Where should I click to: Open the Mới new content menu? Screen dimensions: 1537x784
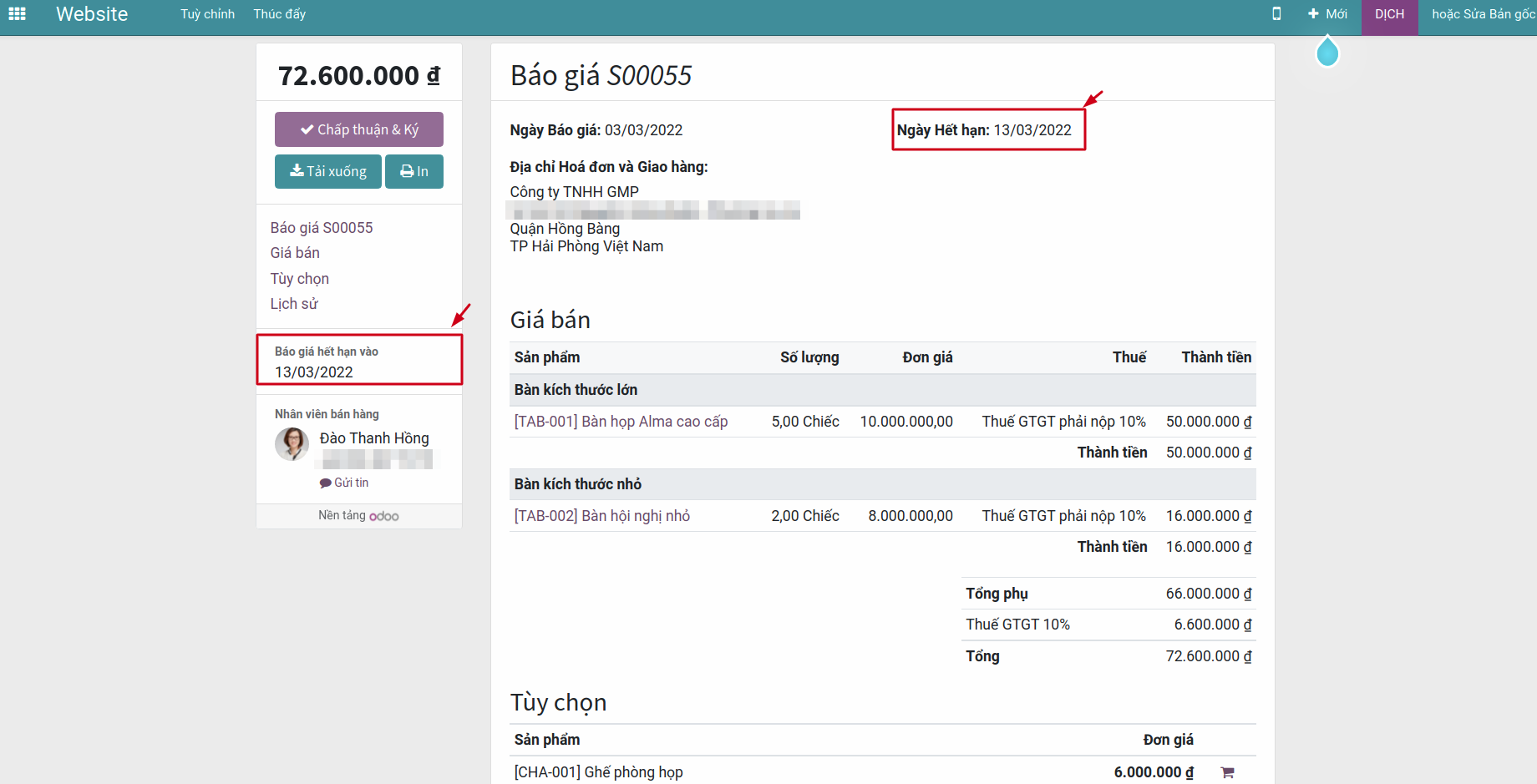click(x=1327, y=14)
